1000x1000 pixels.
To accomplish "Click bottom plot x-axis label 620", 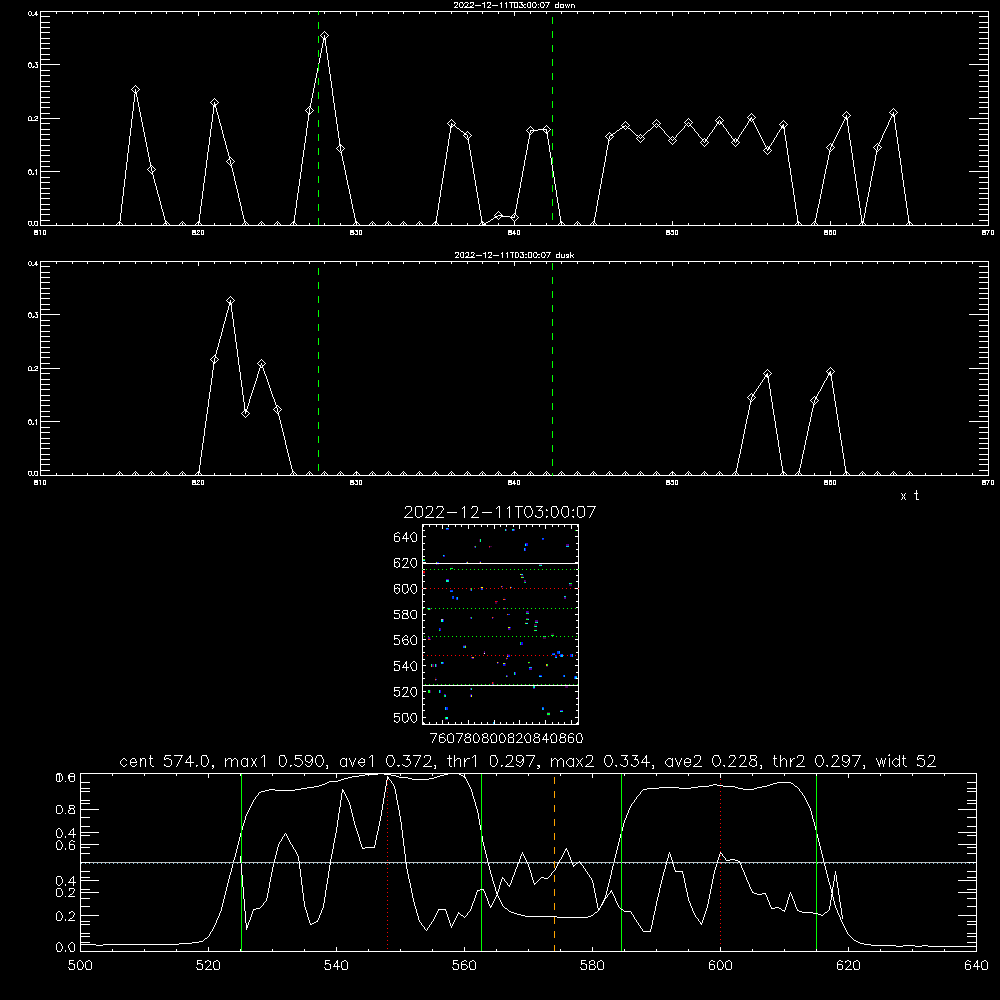I will click(848, 966).
